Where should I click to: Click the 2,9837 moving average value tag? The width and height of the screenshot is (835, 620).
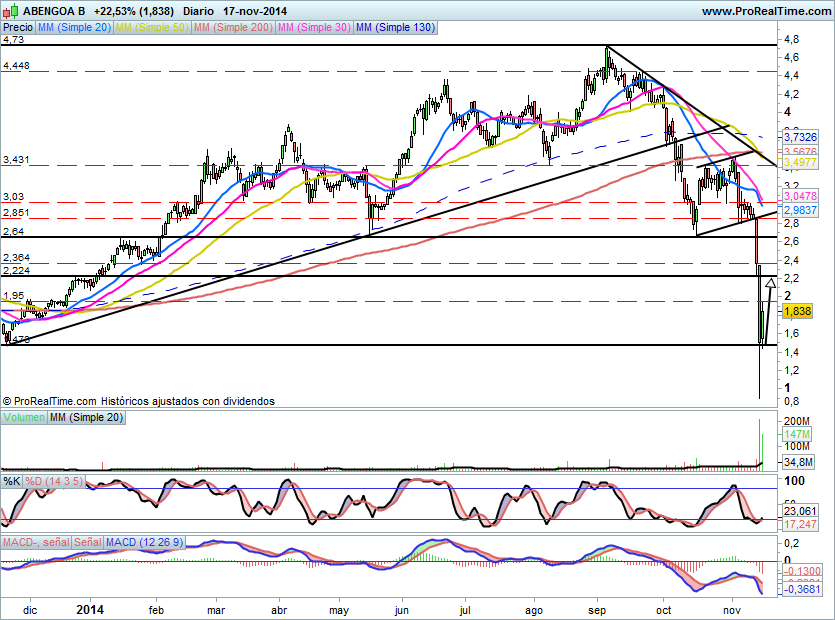(x=800, y=210)
